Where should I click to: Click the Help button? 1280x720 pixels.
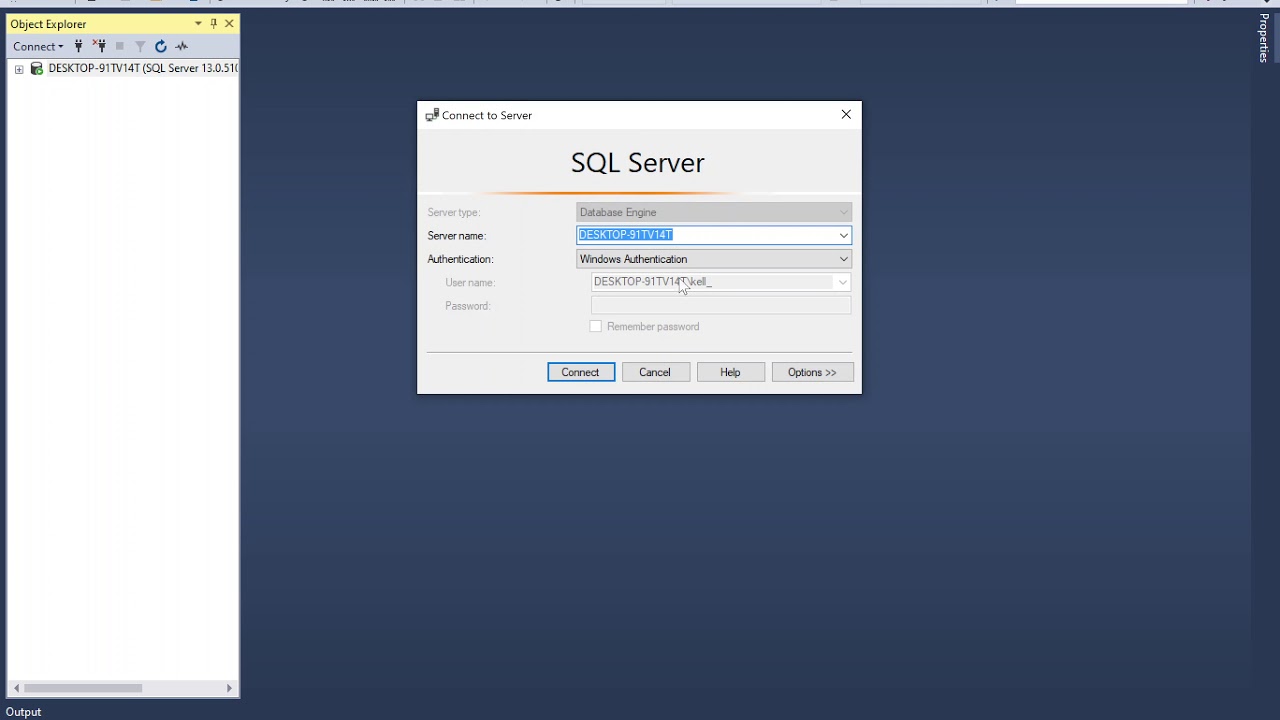tap(730, 372)
